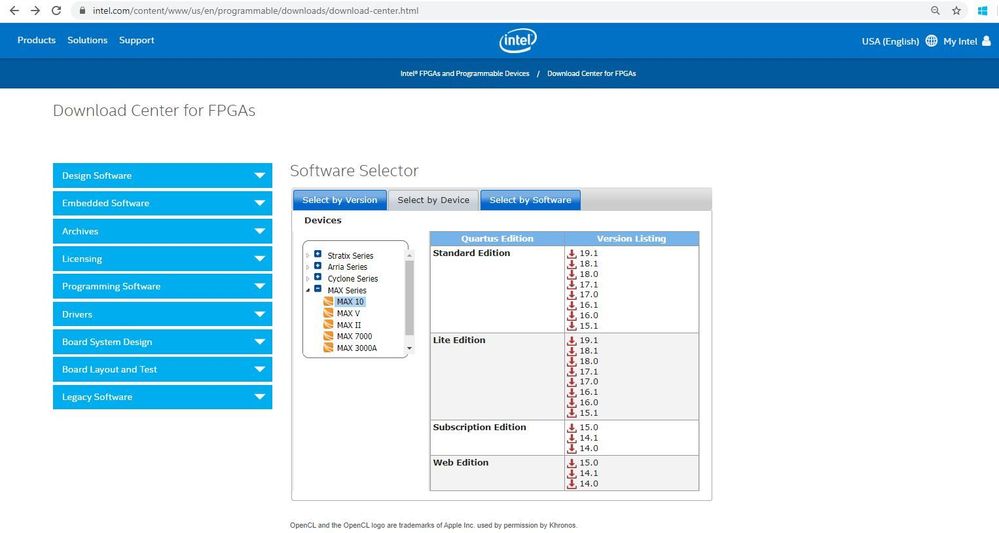Download Standard Edition version 19.1
Image resolution: width=999 pixels, height=533 pixels.
(x=582, y=253)
